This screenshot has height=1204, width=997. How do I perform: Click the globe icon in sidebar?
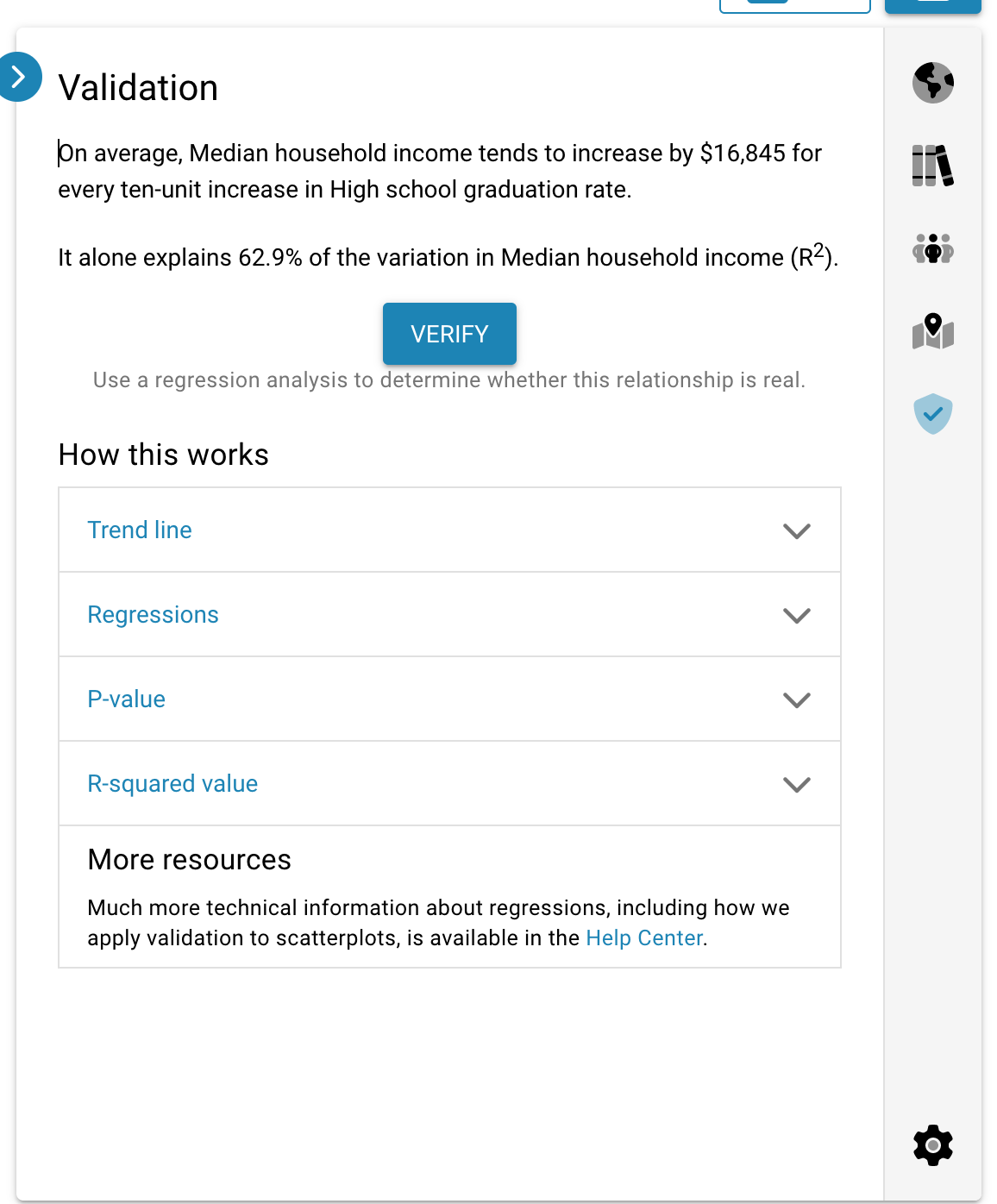coord(932,83)
